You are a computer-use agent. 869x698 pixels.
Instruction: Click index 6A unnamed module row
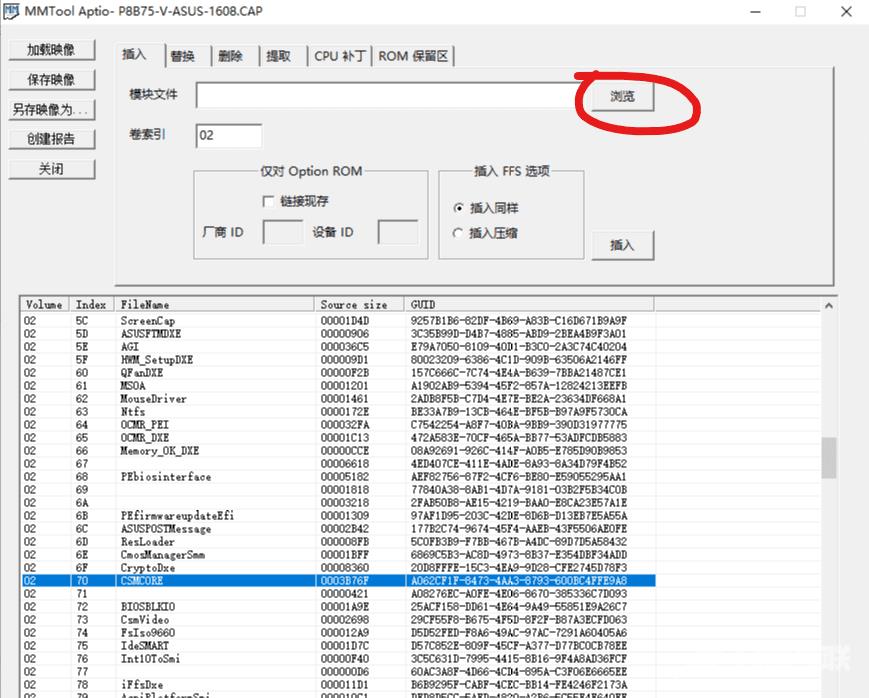[x=338, y=503]
